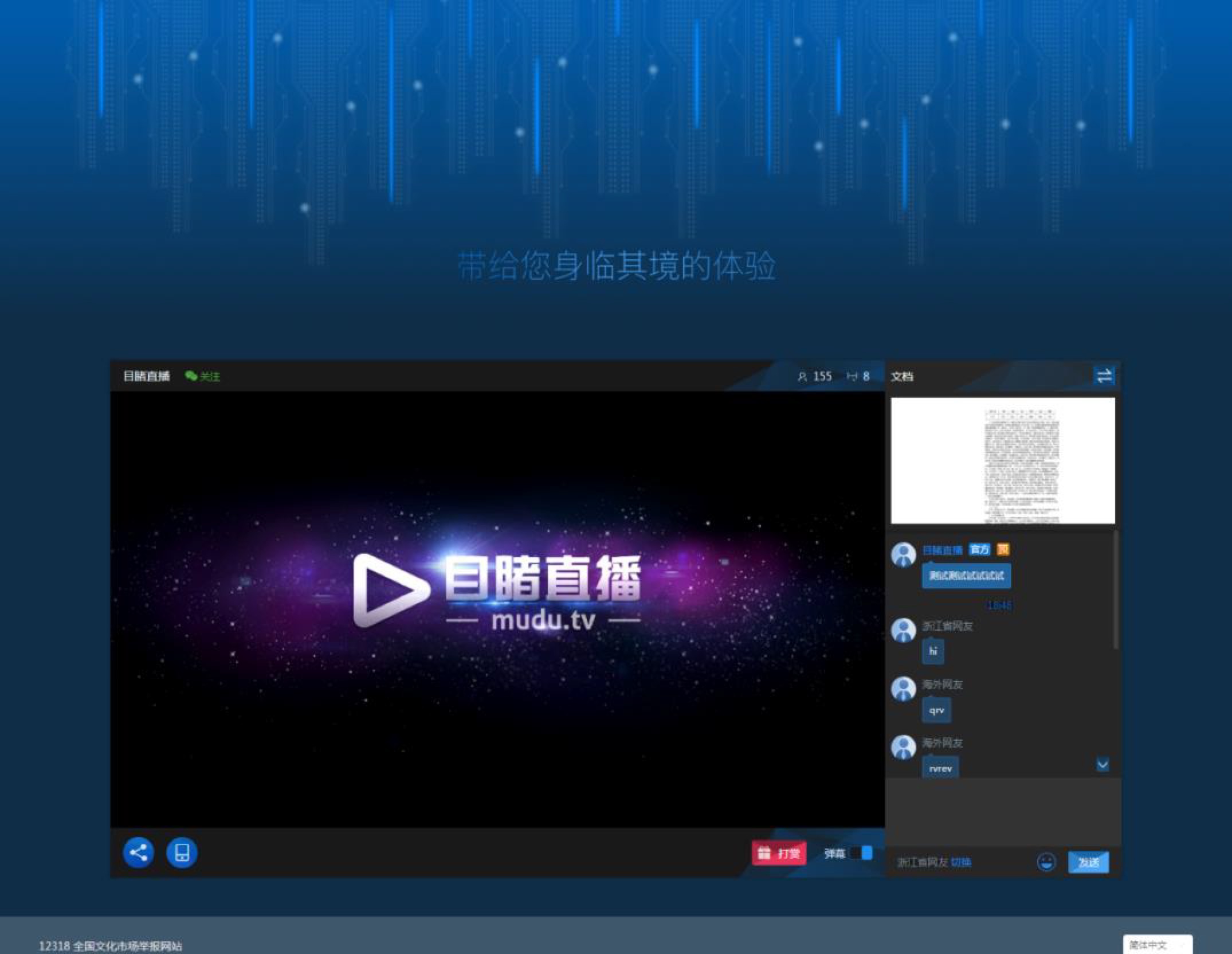Click the 测试 chat message bubble
The image size is (1232, 954).
[966, 576]
